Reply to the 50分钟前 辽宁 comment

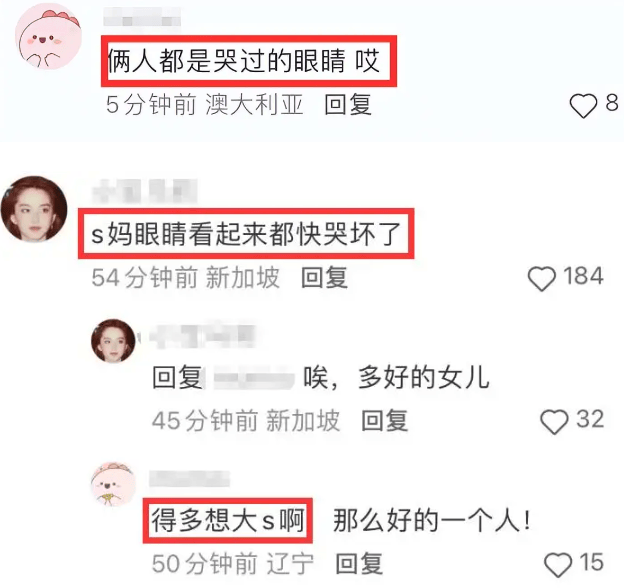(359, 564)
